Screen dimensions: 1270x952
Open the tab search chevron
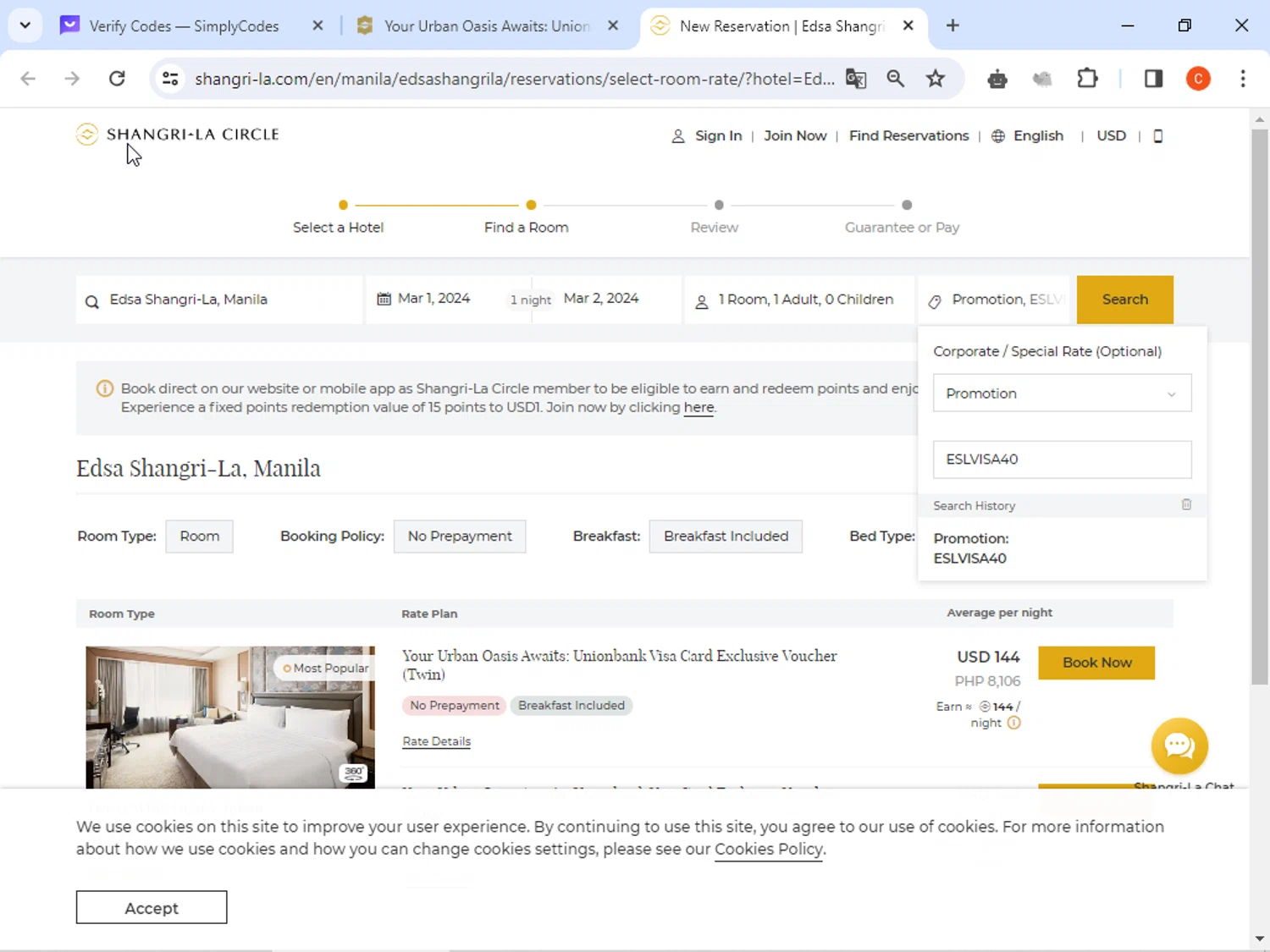(x=25, y=25)
